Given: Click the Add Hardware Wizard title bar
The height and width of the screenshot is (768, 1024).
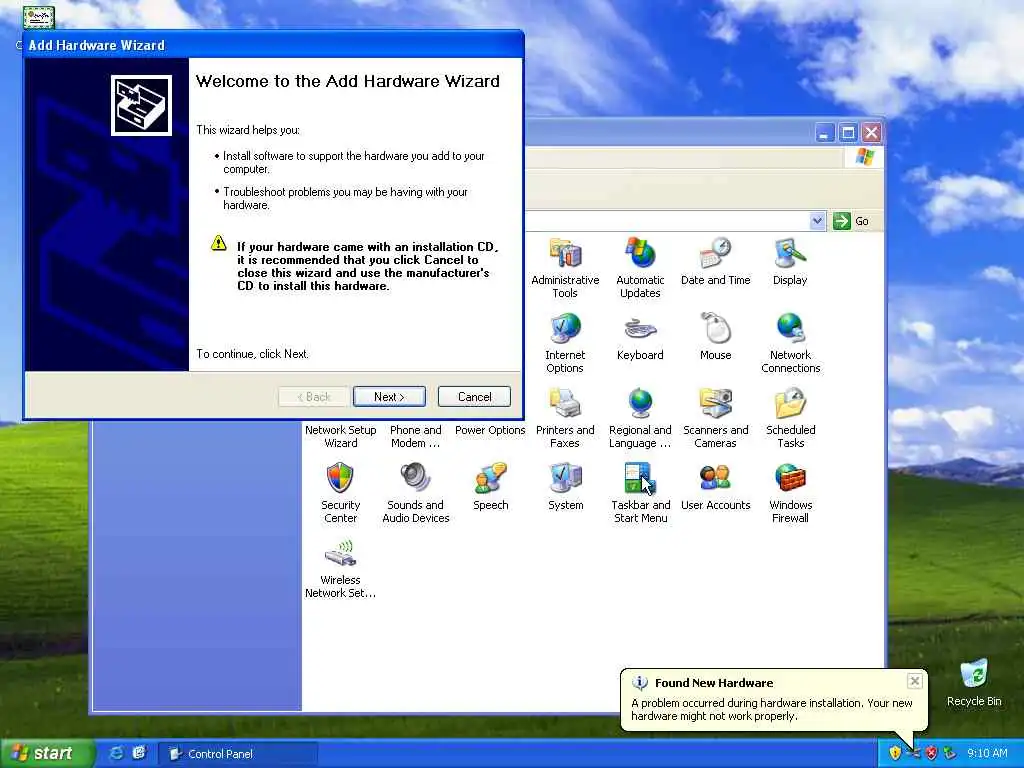Looking at the screenshot, I should click(274, 45).
